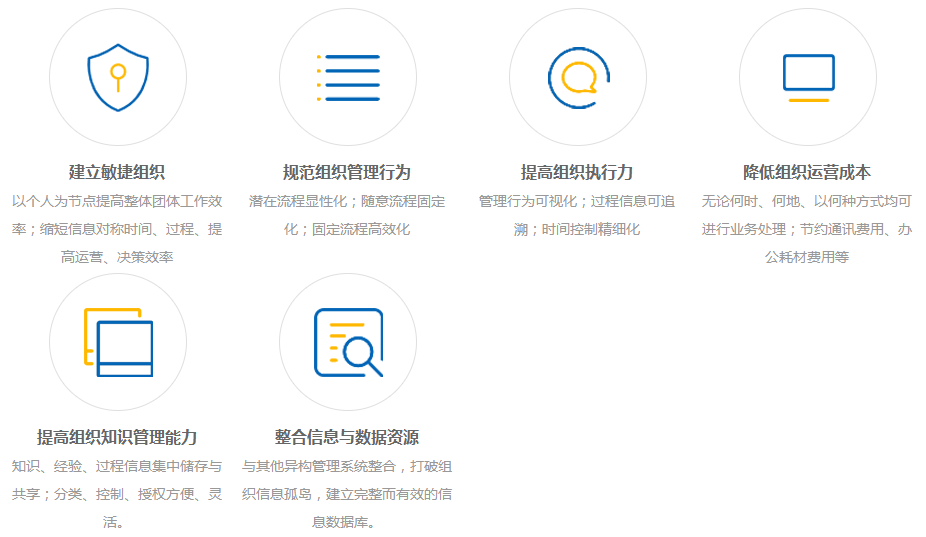Click the text beginning 潜在流程显性化

coord(347,215)
